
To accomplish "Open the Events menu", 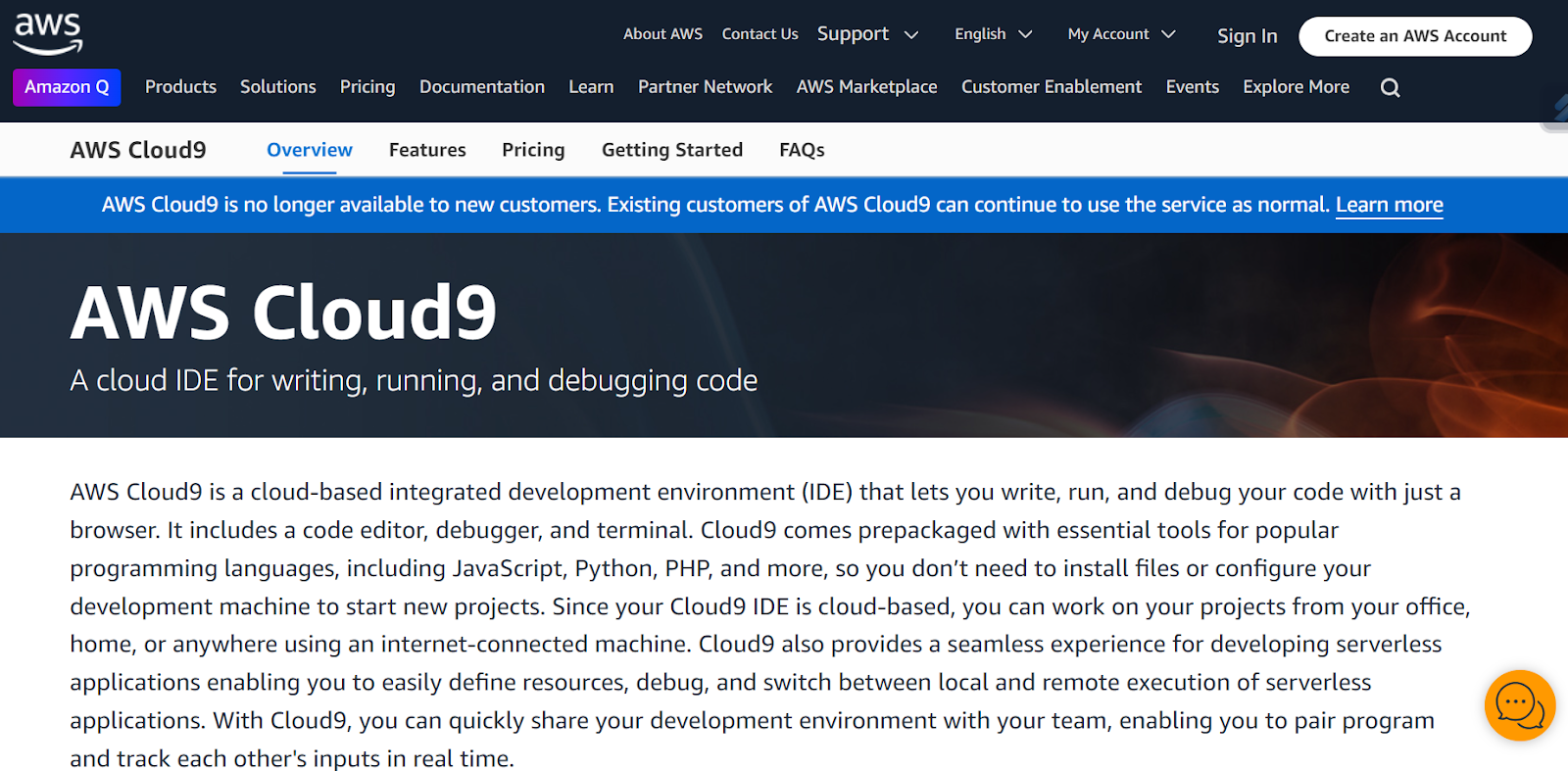I will 1193,87.
